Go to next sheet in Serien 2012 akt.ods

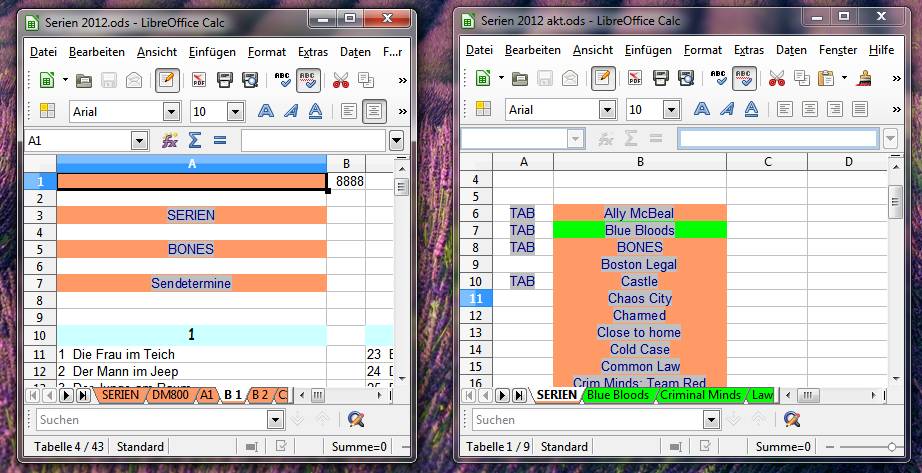[x=502, y=395]
